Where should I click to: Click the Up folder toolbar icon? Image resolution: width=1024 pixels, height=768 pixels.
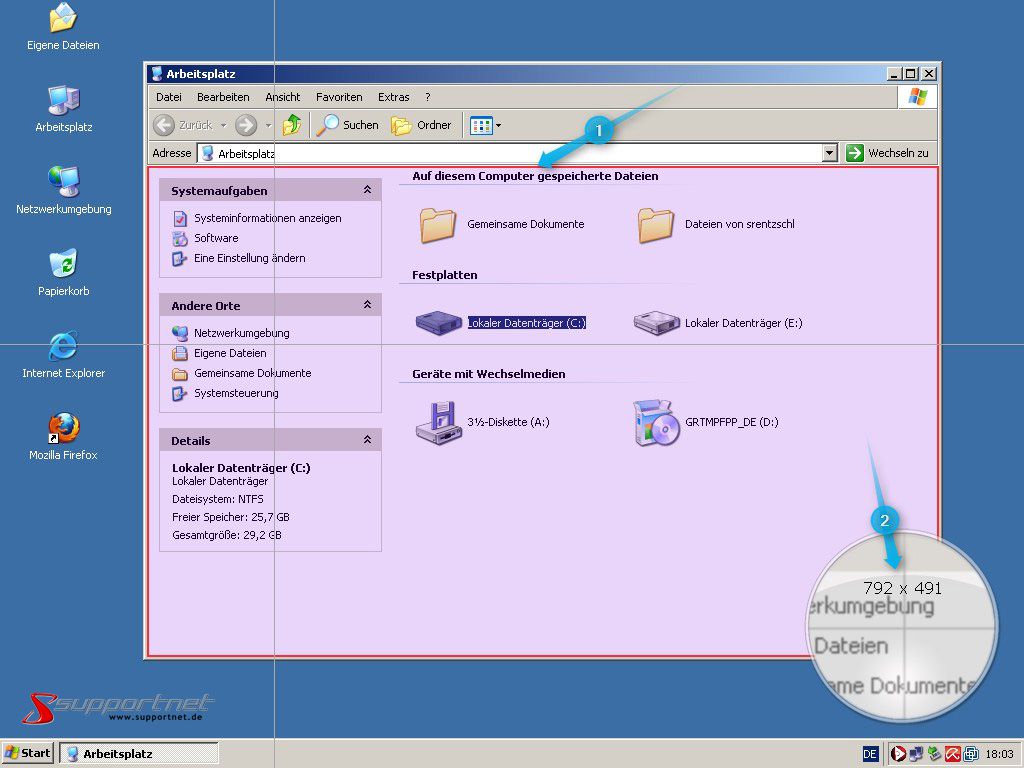click(291, 125)
